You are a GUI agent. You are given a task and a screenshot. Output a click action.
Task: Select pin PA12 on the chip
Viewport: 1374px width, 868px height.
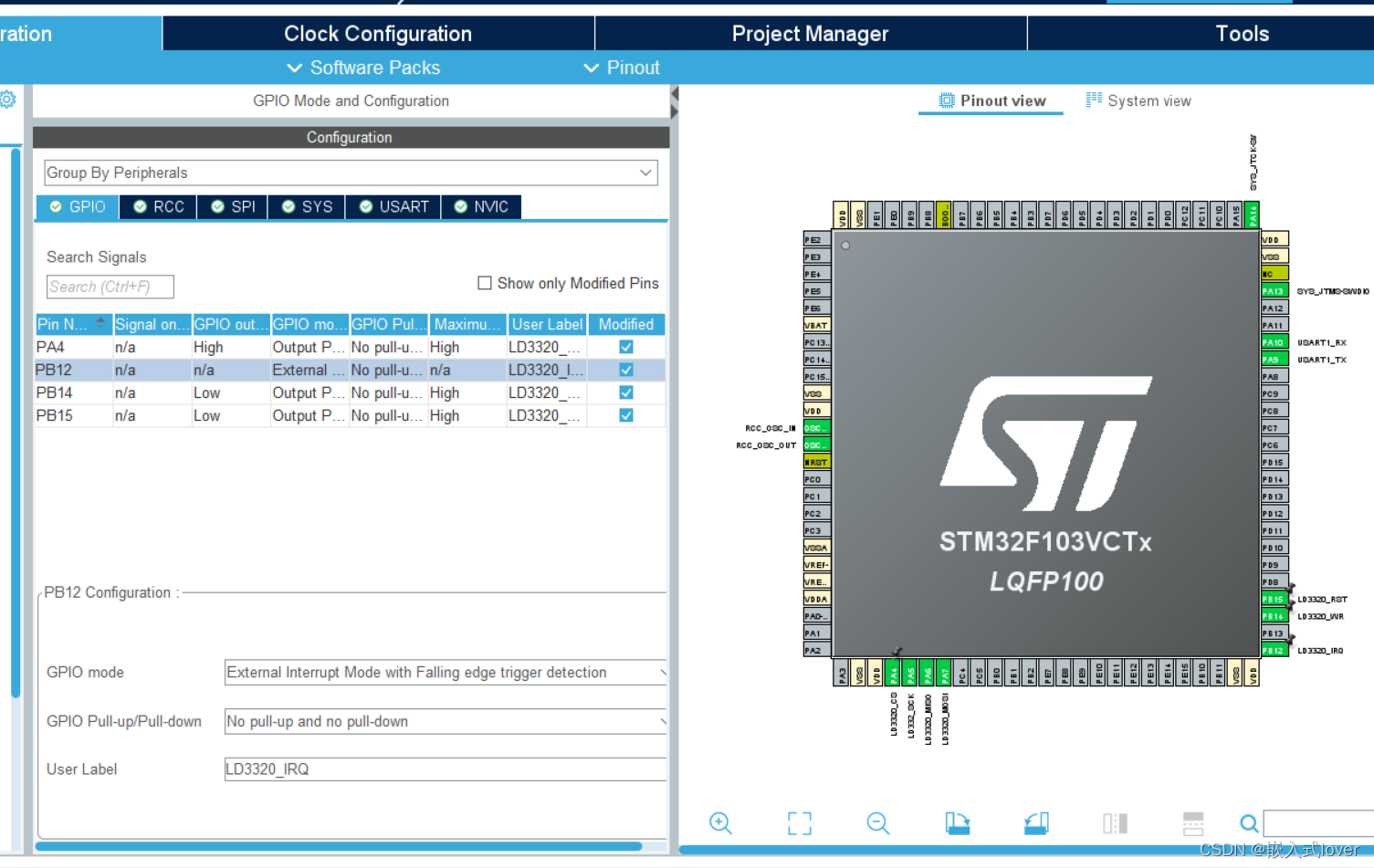click(1274, 309)
